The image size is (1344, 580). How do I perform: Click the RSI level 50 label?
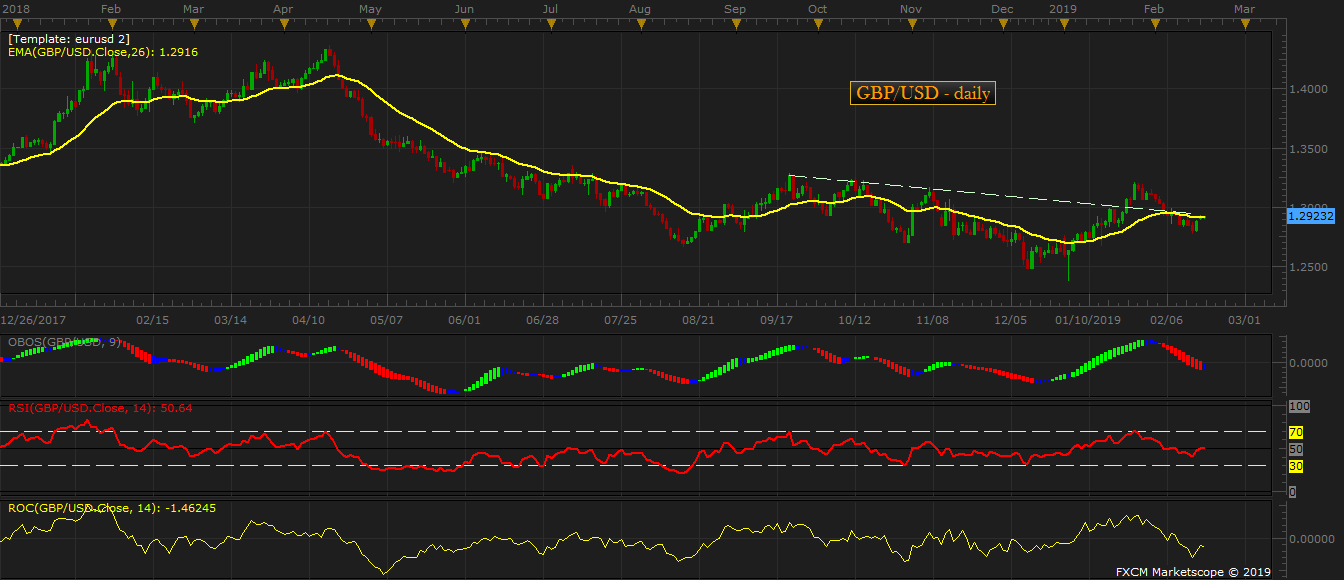click(1293, 450)
